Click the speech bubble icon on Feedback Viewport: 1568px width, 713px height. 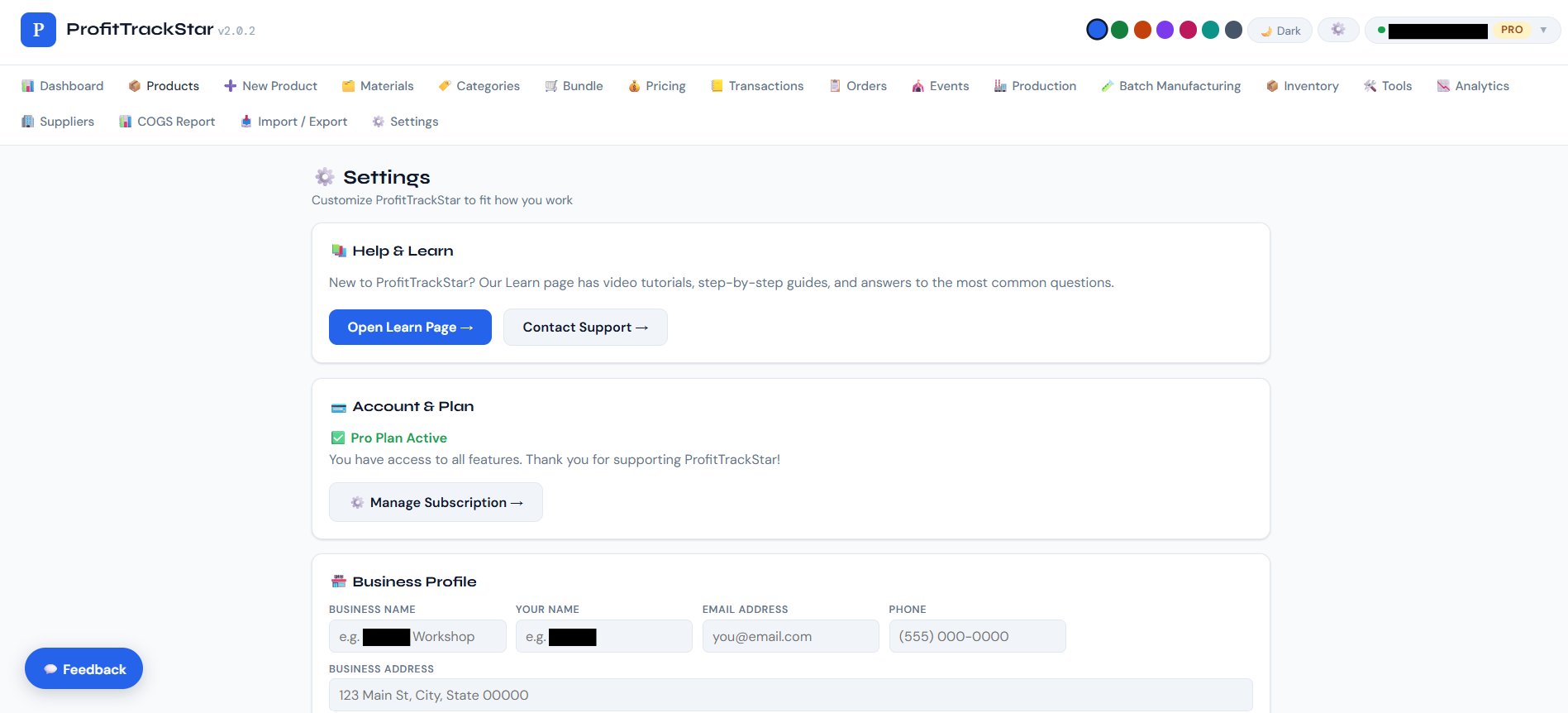50,669
